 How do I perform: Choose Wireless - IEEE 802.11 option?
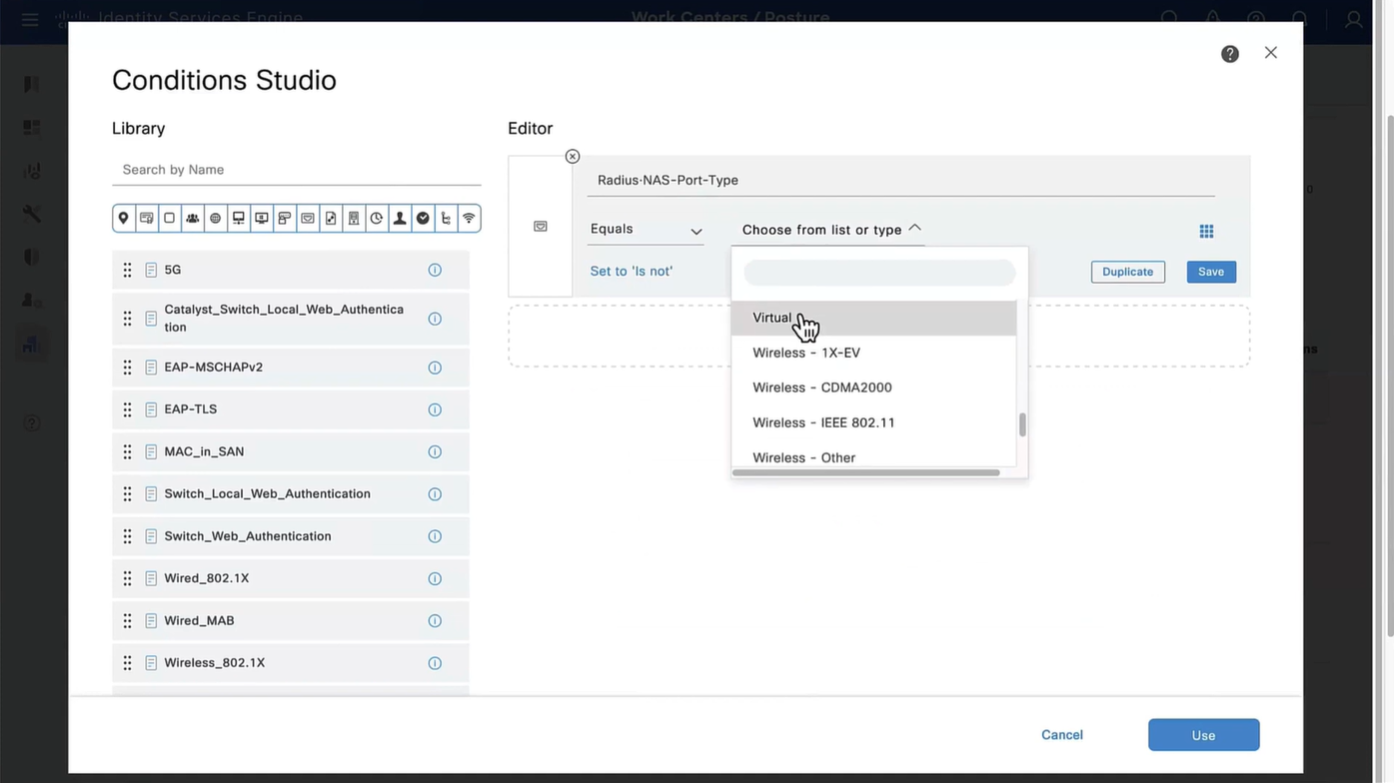click(x=823, y=423)
